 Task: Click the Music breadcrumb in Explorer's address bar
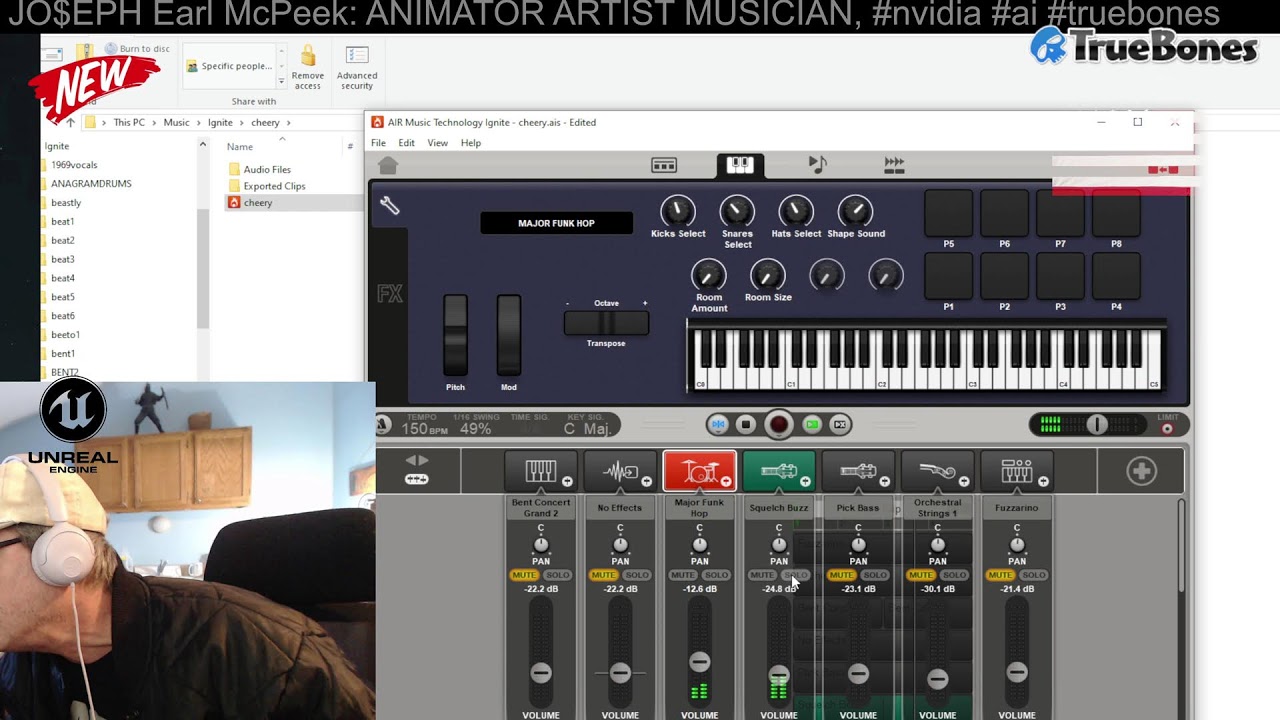coord(176,123)
